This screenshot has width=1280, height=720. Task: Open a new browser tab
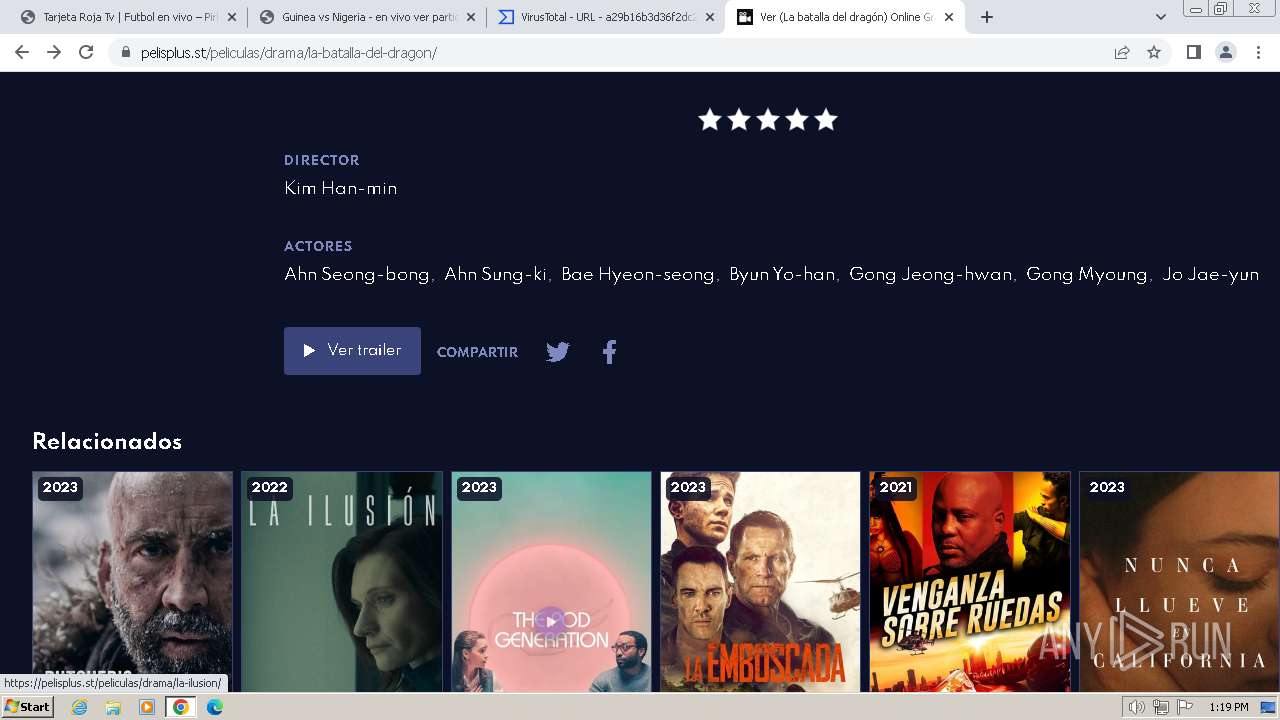tap(987, 17)
